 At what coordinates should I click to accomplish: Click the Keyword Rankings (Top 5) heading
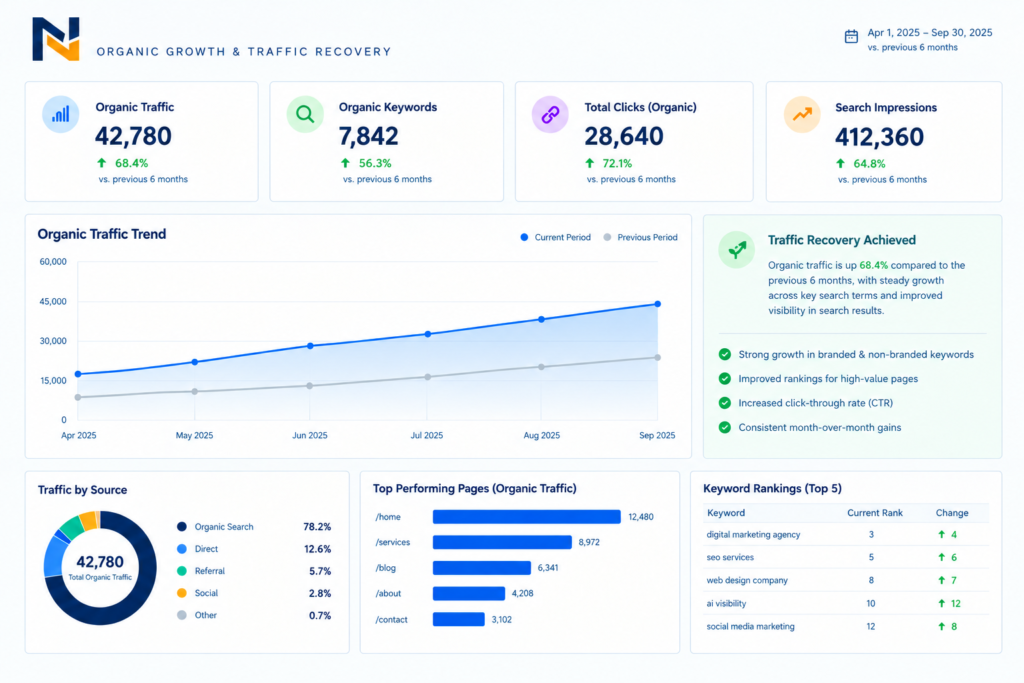click(x=773, y=488)
